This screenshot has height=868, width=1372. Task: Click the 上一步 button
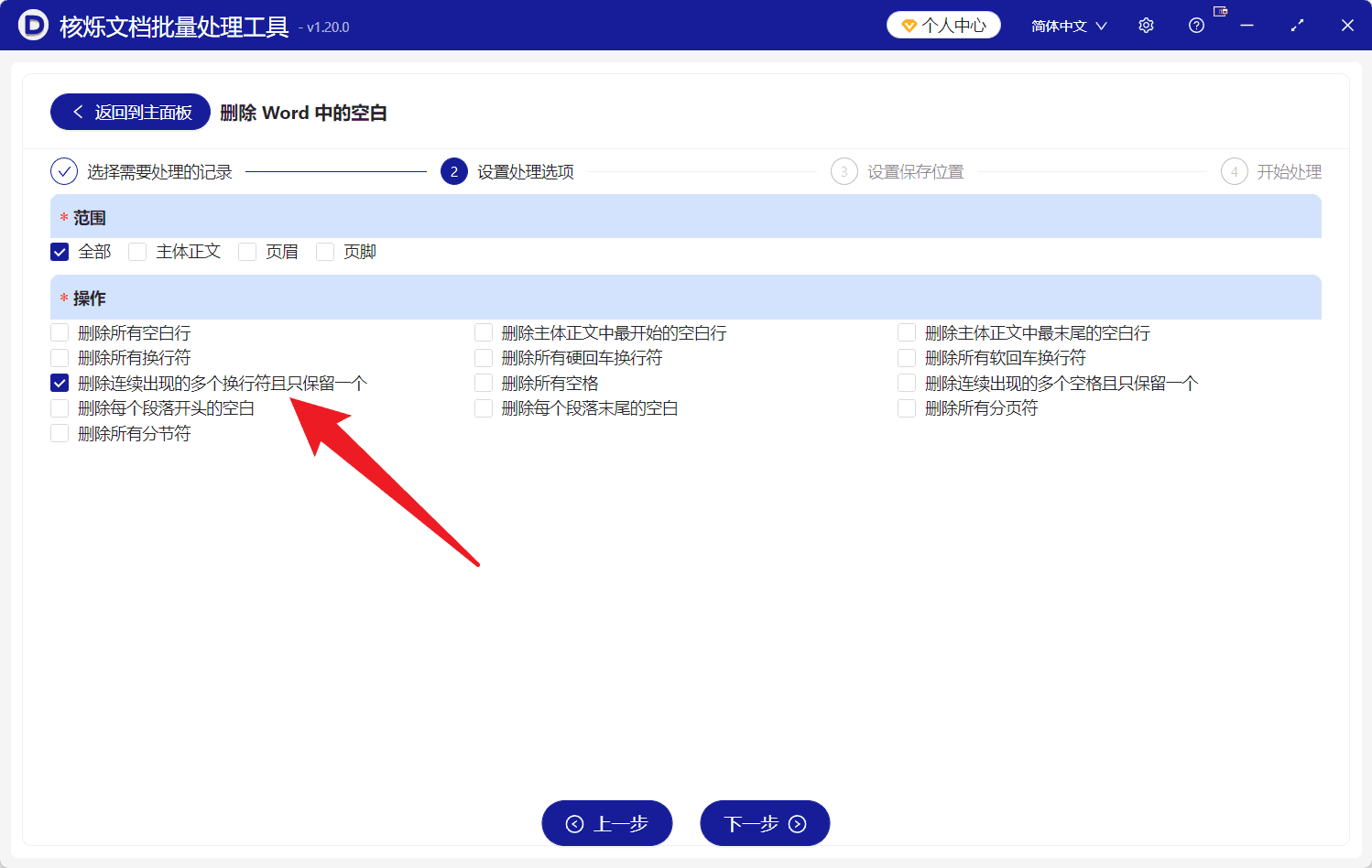[606, 822]
